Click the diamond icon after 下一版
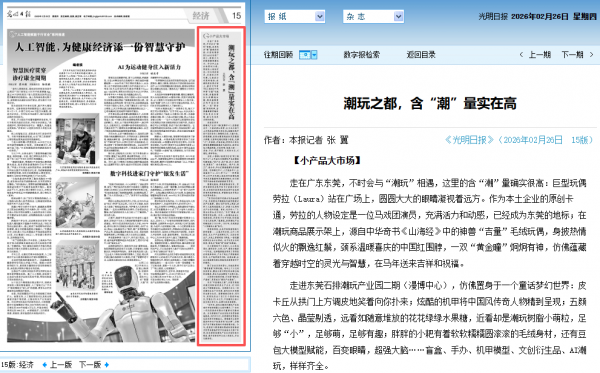The image size is (600, 373). 107,365
